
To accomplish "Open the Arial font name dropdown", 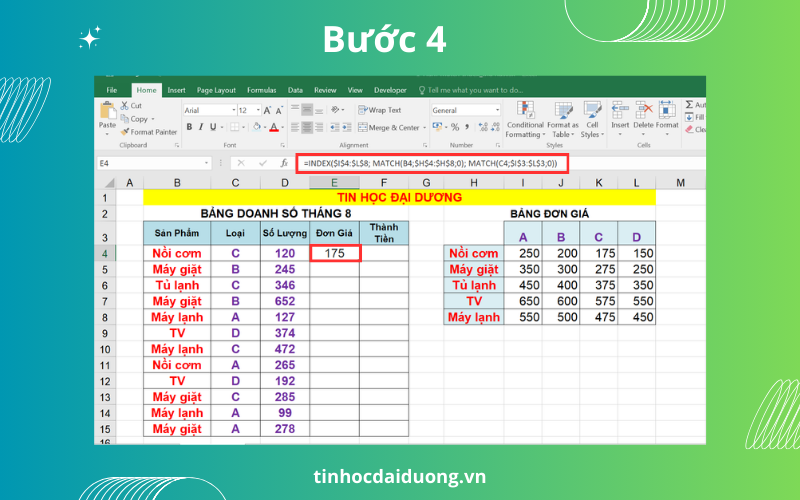I will (234, 110).
